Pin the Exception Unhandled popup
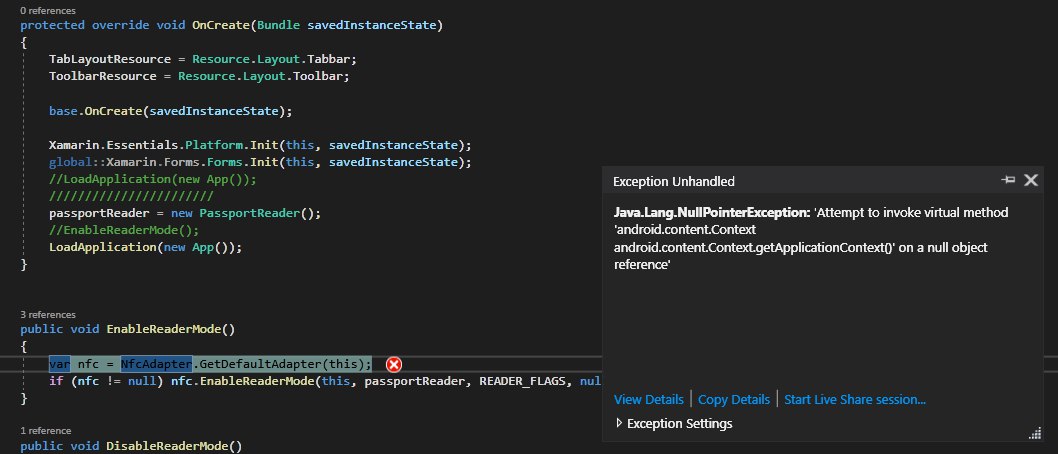This screenshot has width=1058, height=454. coord(1008,180)
